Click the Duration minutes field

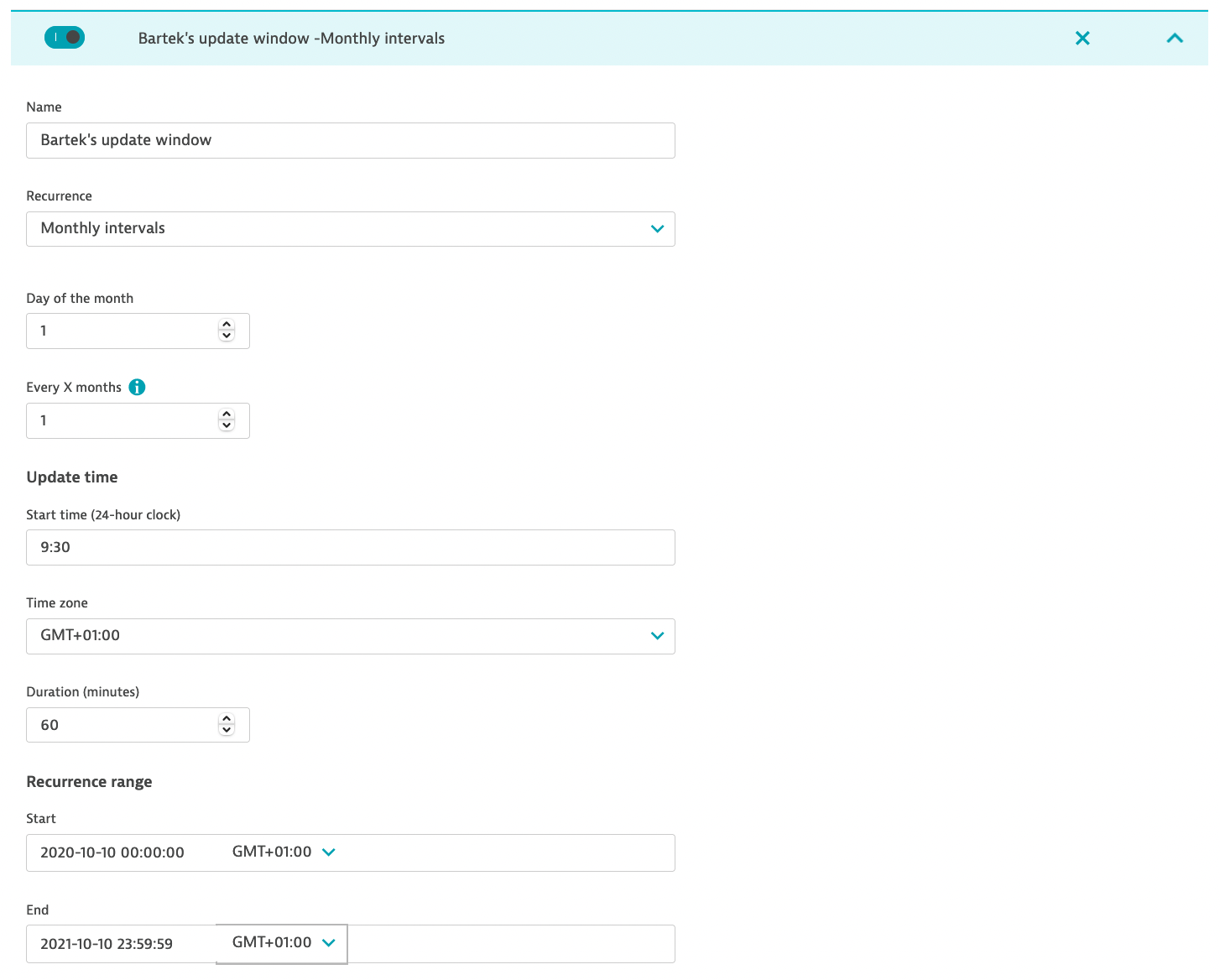pyautogui.click(x=138, y=725)
